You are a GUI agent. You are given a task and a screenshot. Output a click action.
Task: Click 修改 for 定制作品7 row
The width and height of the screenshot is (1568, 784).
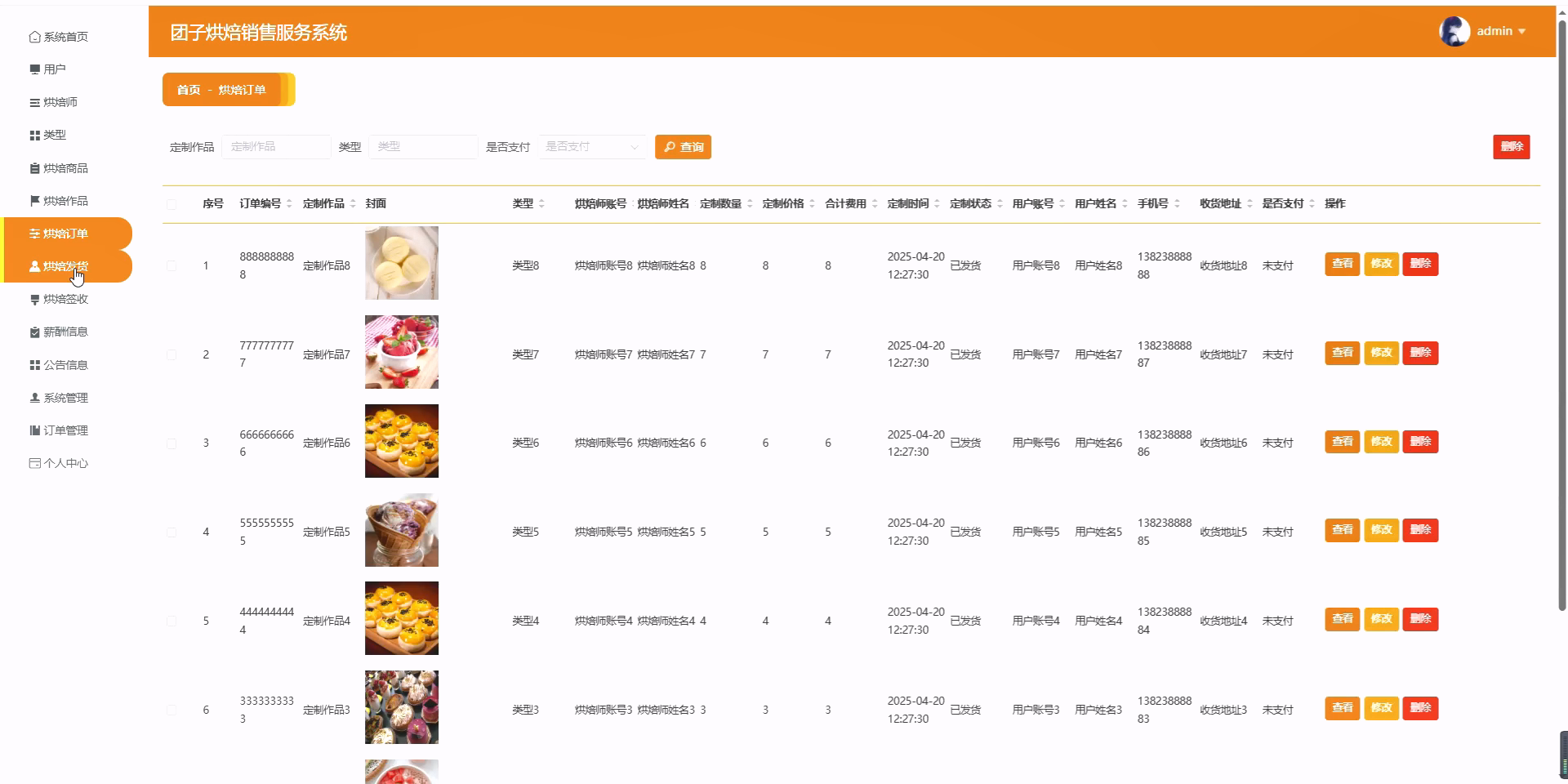point(1381,353)
